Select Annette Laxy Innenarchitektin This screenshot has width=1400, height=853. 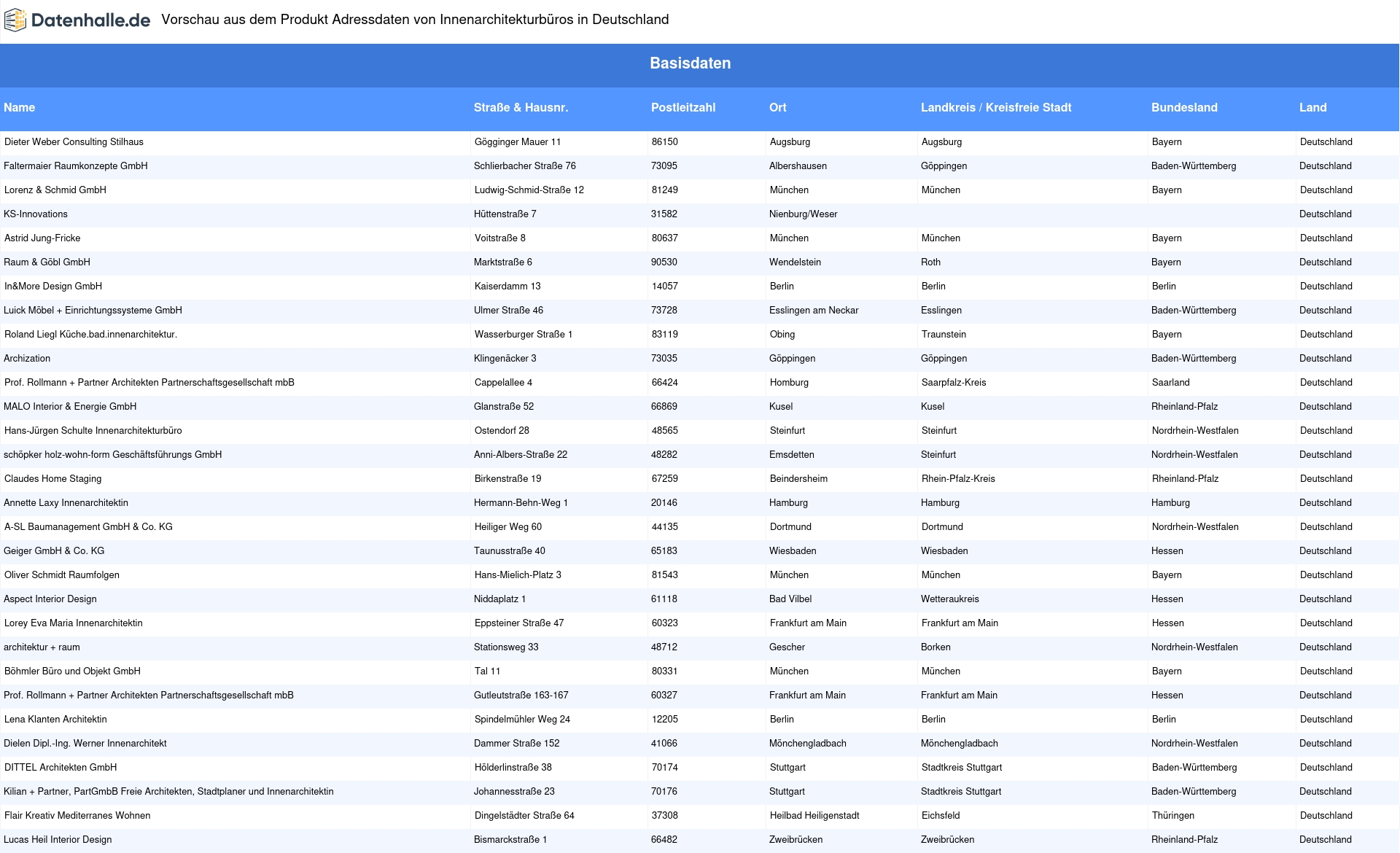click(x=66, y=503)
